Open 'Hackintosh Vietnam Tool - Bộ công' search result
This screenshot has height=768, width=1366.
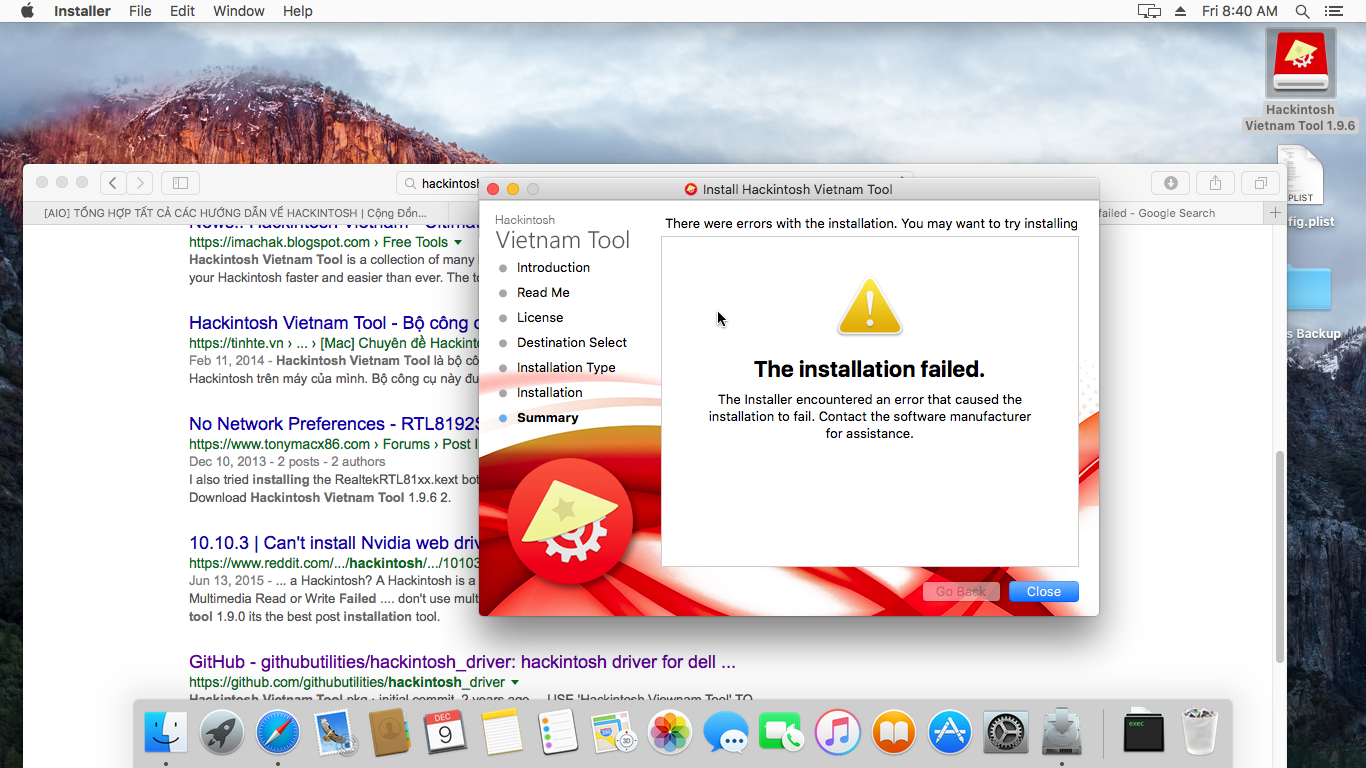(x=334, y=323)
